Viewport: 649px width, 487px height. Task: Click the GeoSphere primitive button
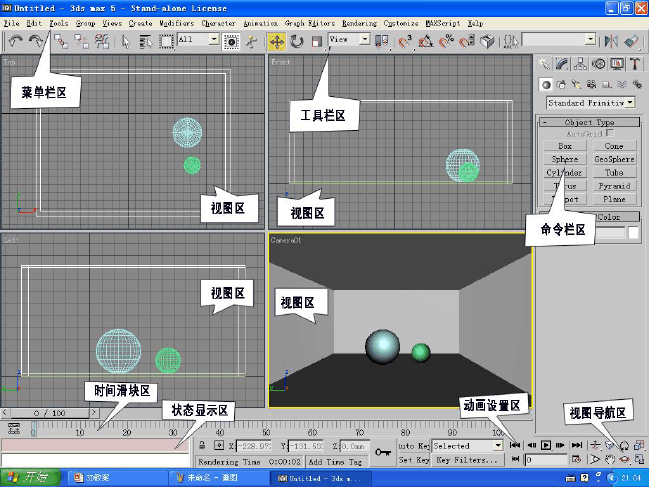tap(614, 159)
